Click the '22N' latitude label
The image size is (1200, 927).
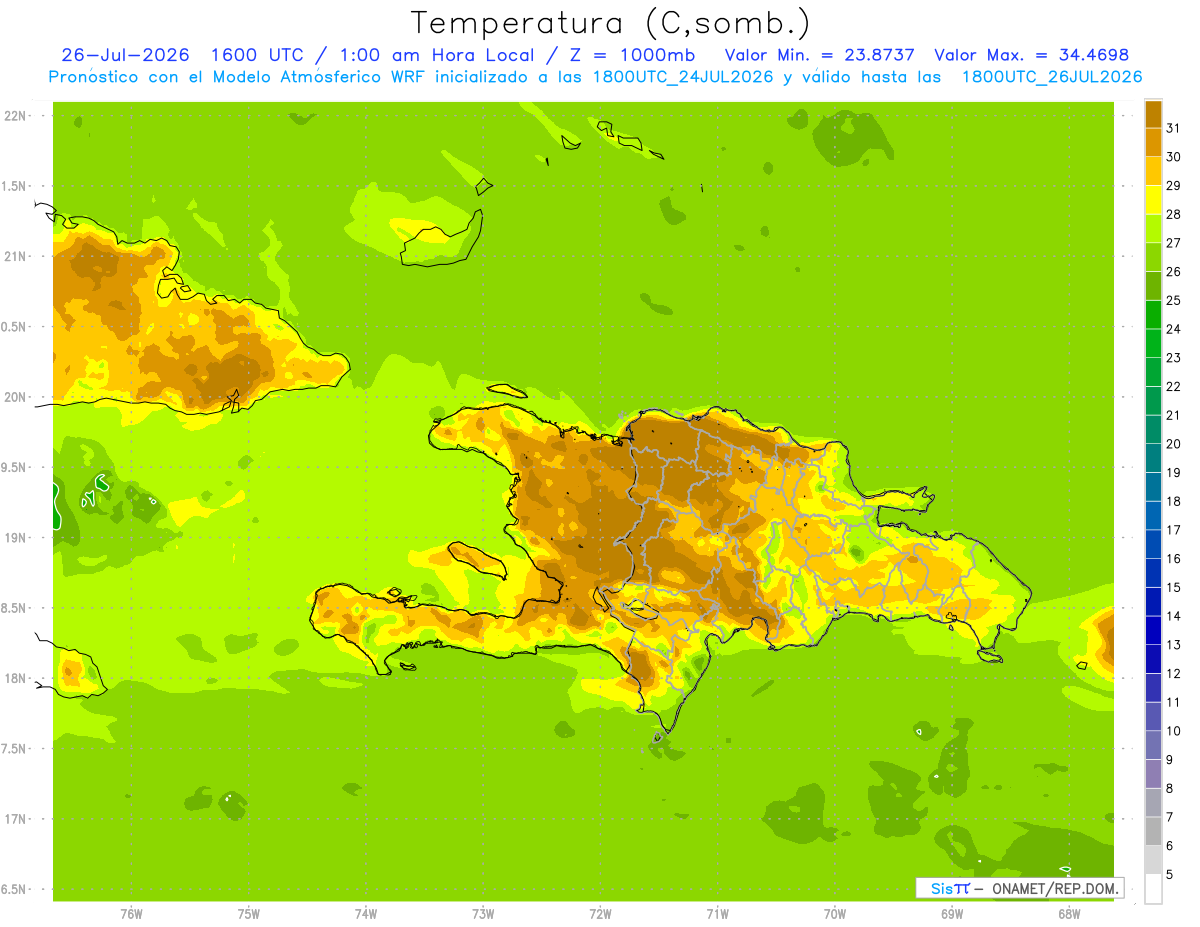pos(17,116)
